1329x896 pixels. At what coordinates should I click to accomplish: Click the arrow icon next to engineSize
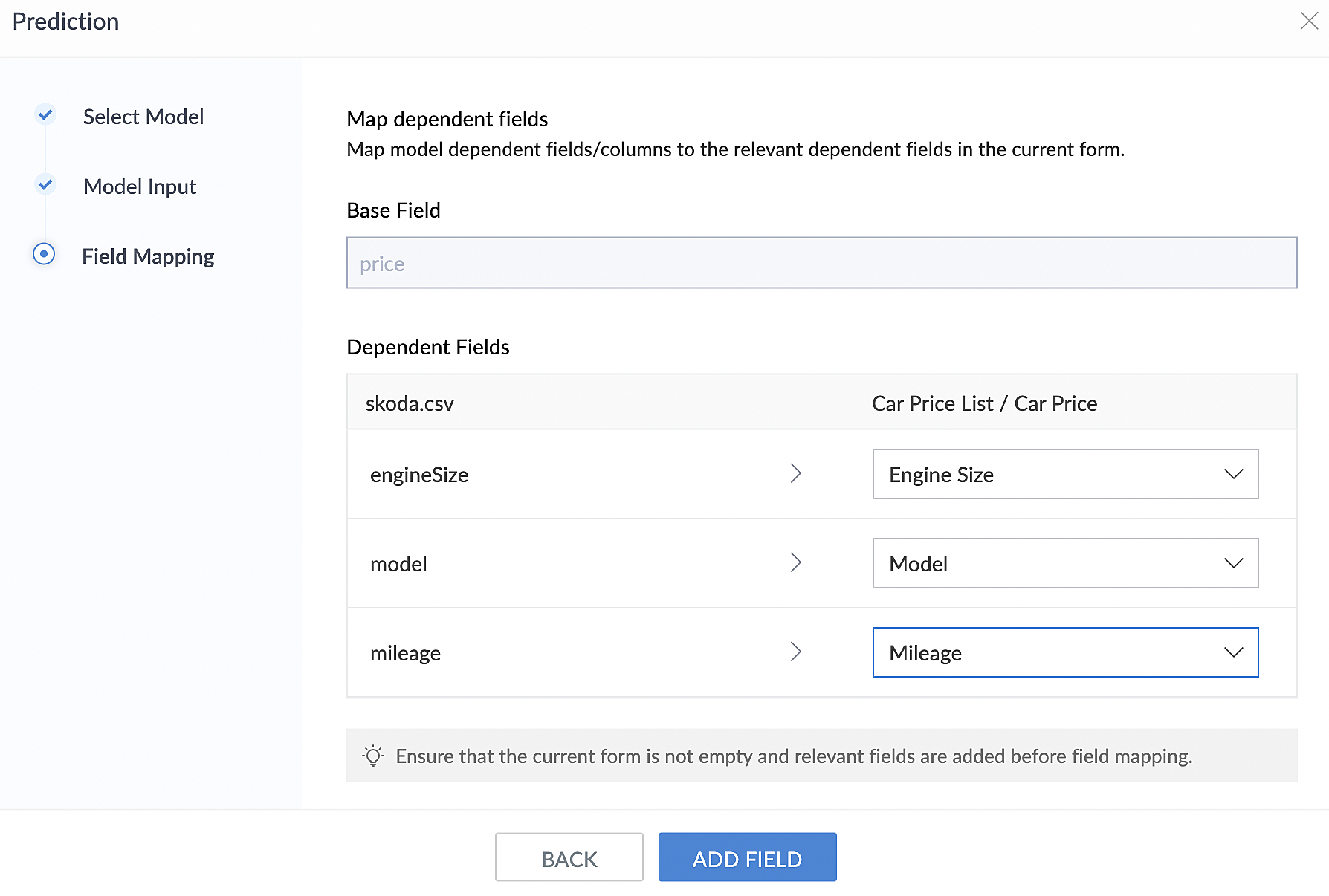795,474
